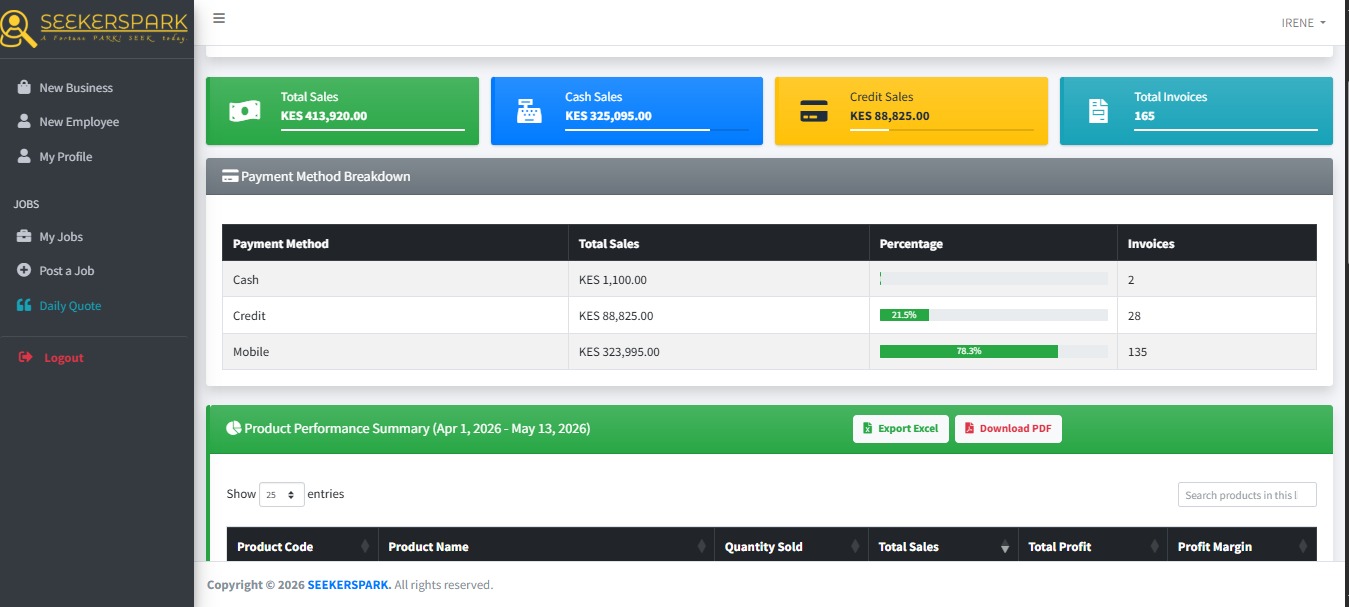This screenshot has width=1349, height=607.
Task: Click the Total Sales money bill icon
Action: [x=245, y=112]
